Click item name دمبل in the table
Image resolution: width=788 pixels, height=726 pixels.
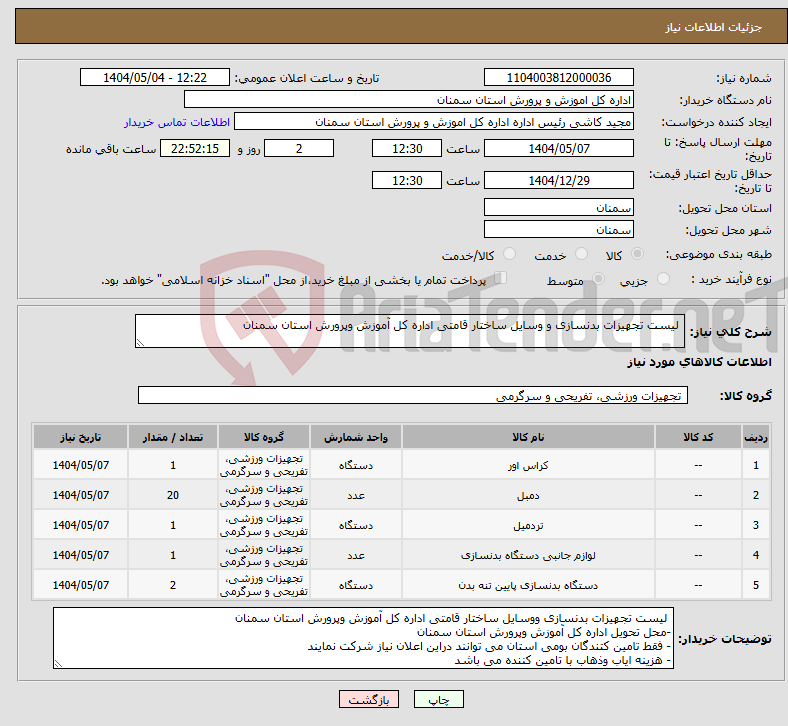click(528, 495)
